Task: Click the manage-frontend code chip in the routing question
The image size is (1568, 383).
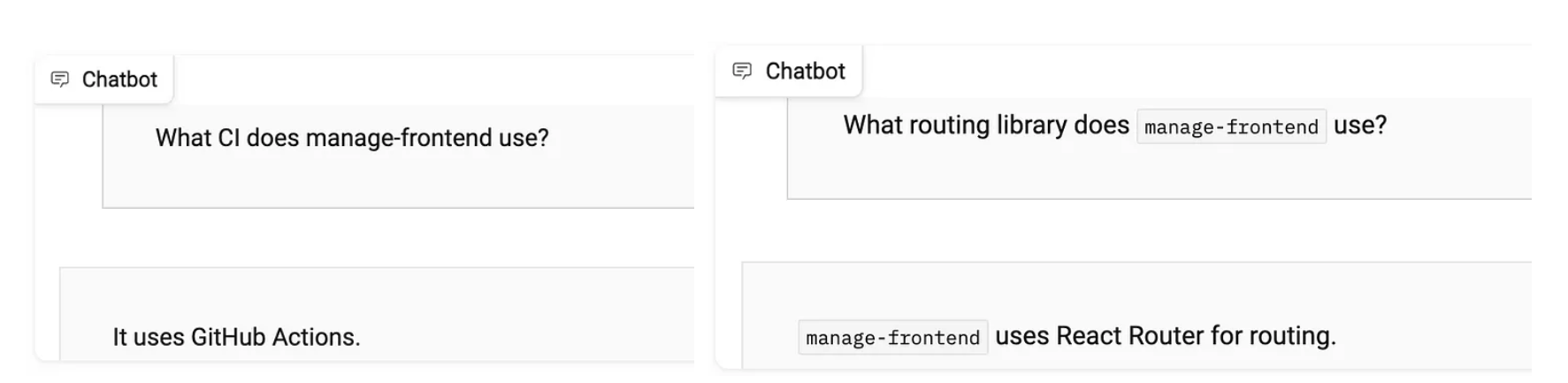Action: (x=1230, y=126)
